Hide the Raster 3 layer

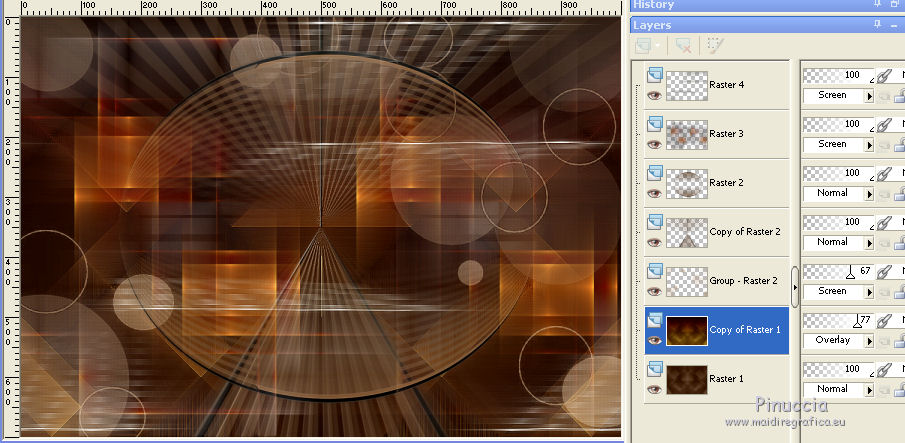coord(655,145)
